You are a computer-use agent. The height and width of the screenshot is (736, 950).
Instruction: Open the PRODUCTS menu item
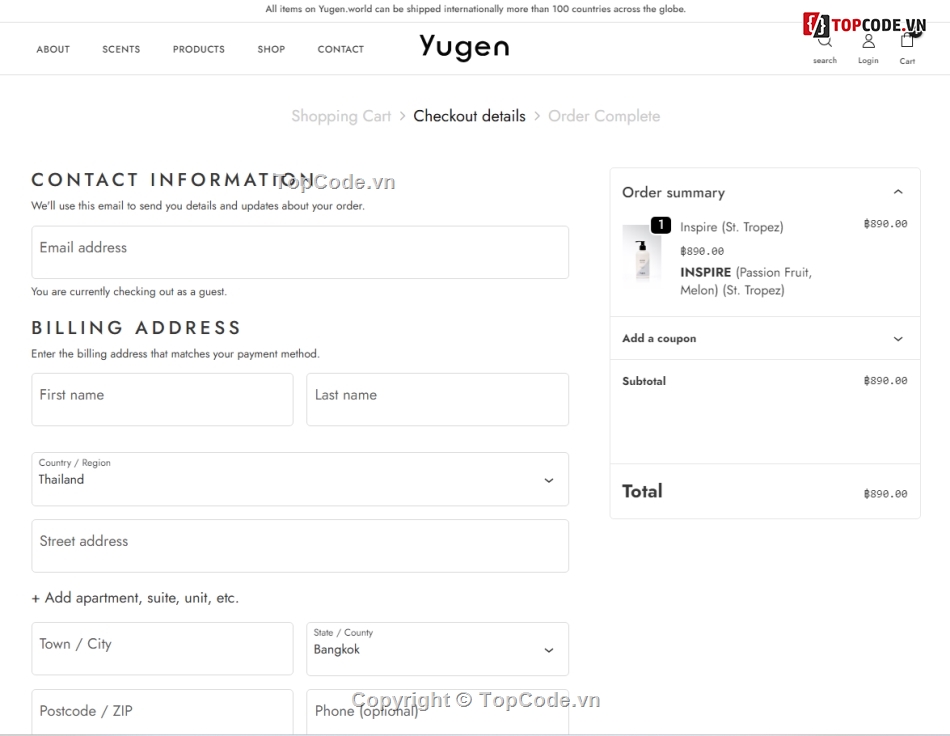(199, 49)
